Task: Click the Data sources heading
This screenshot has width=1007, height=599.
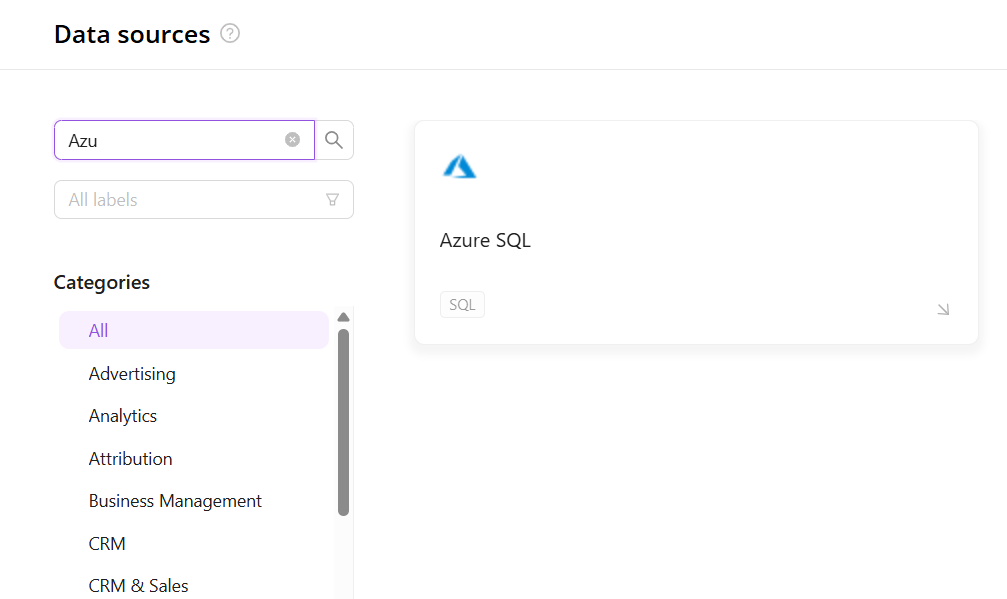Action: [x=132, y=34]
